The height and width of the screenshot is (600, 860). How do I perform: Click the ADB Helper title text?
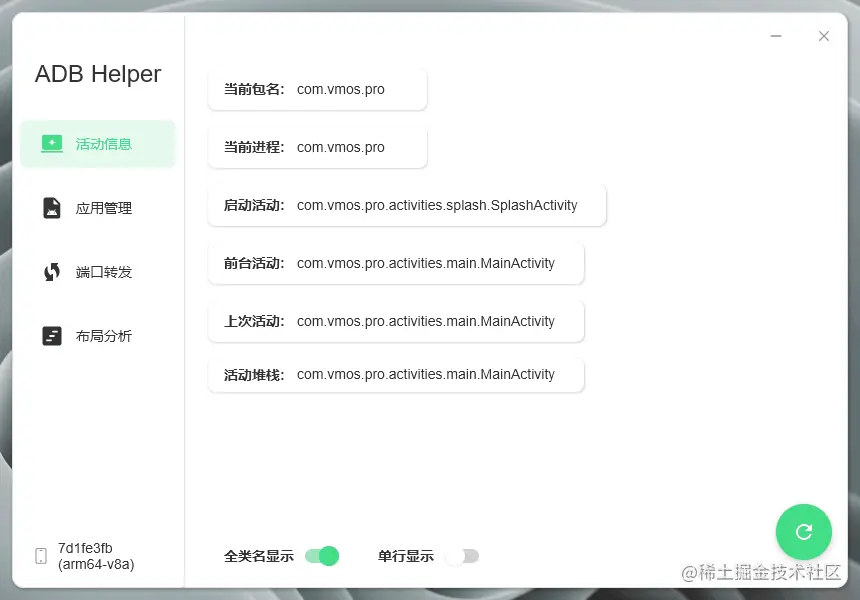coord(97,74)
